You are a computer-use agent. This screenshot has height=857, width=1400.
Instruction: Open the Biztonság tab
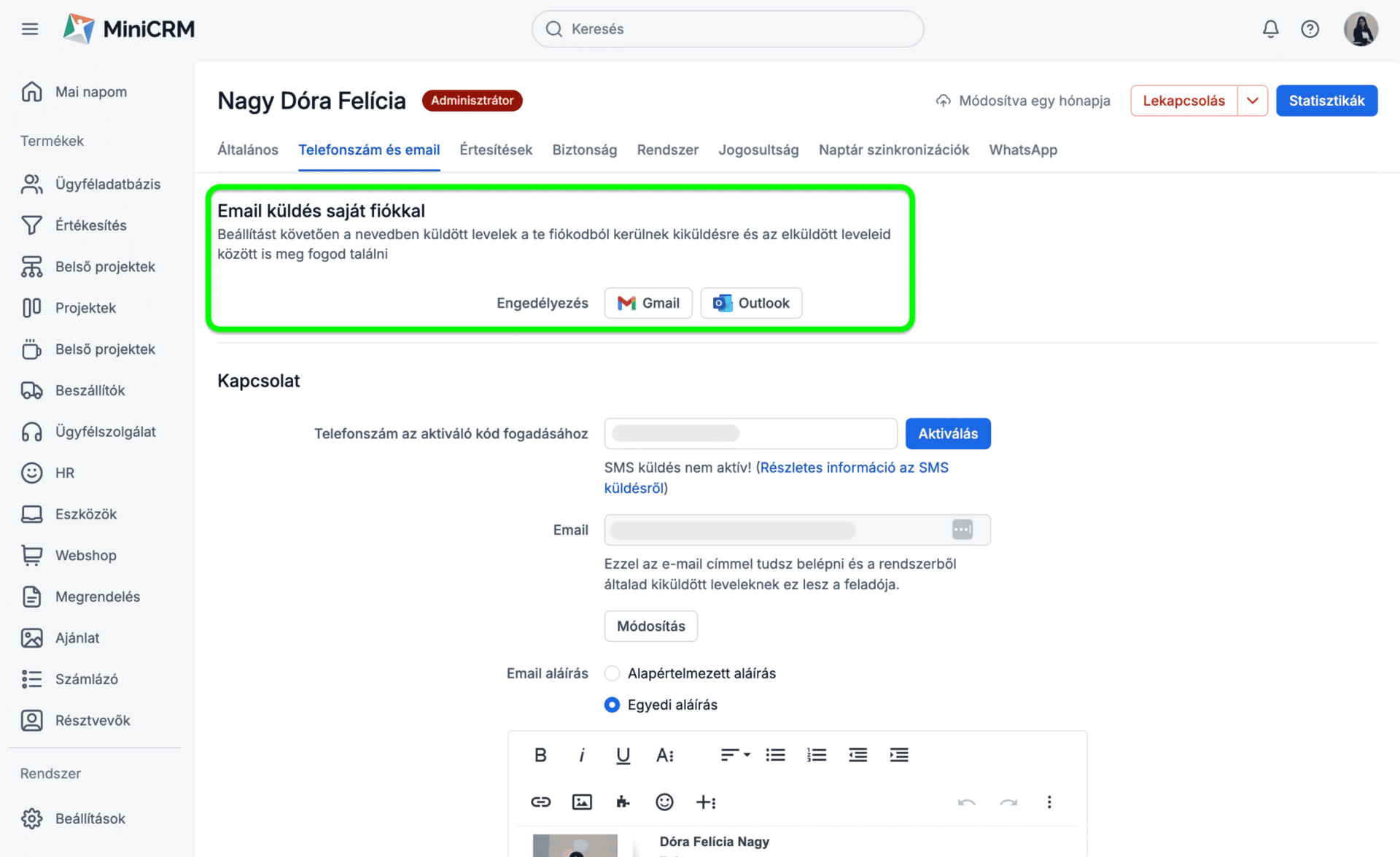584,150
